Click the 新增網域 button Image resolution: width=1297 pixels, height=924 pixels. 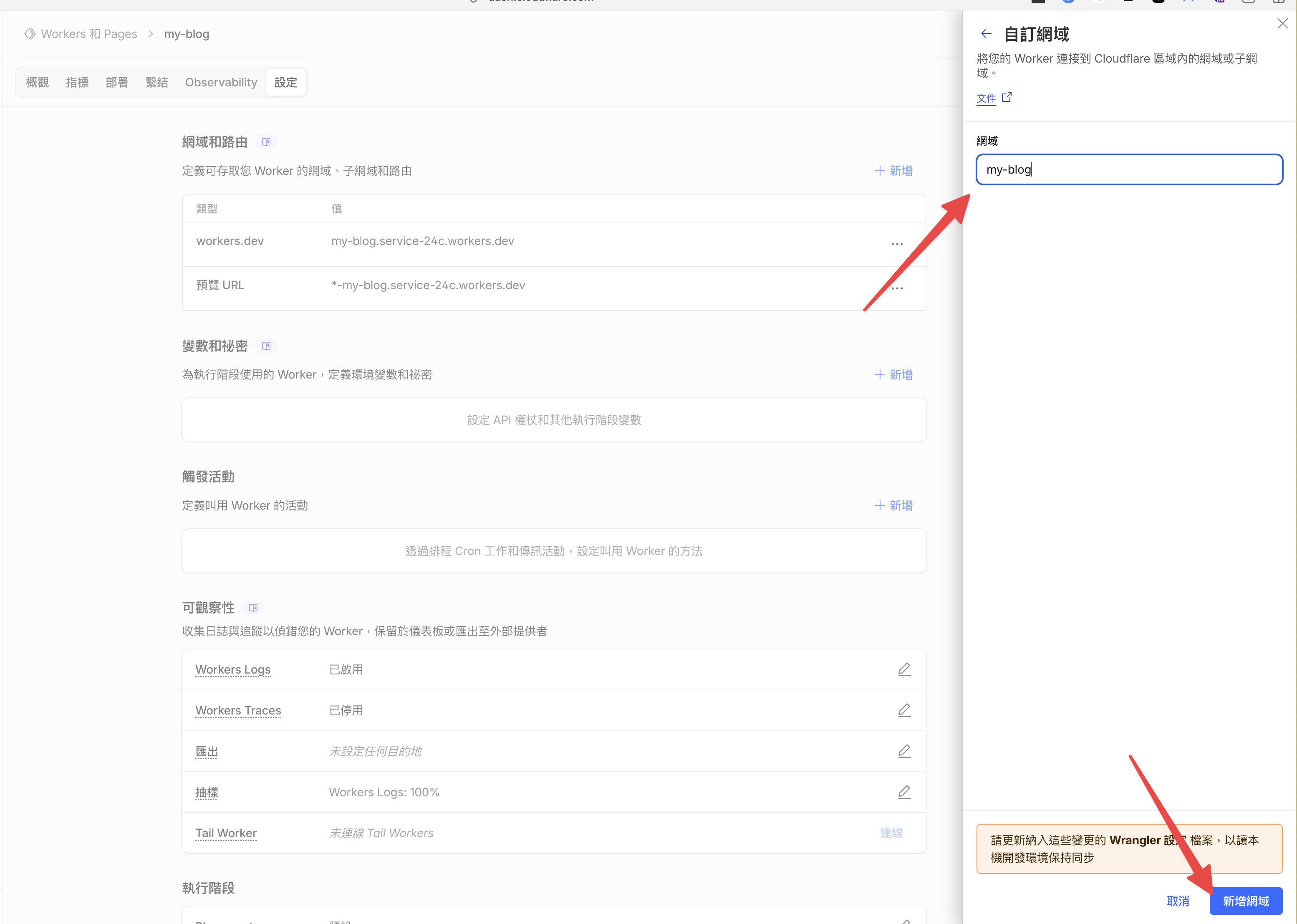[1246, 901]
